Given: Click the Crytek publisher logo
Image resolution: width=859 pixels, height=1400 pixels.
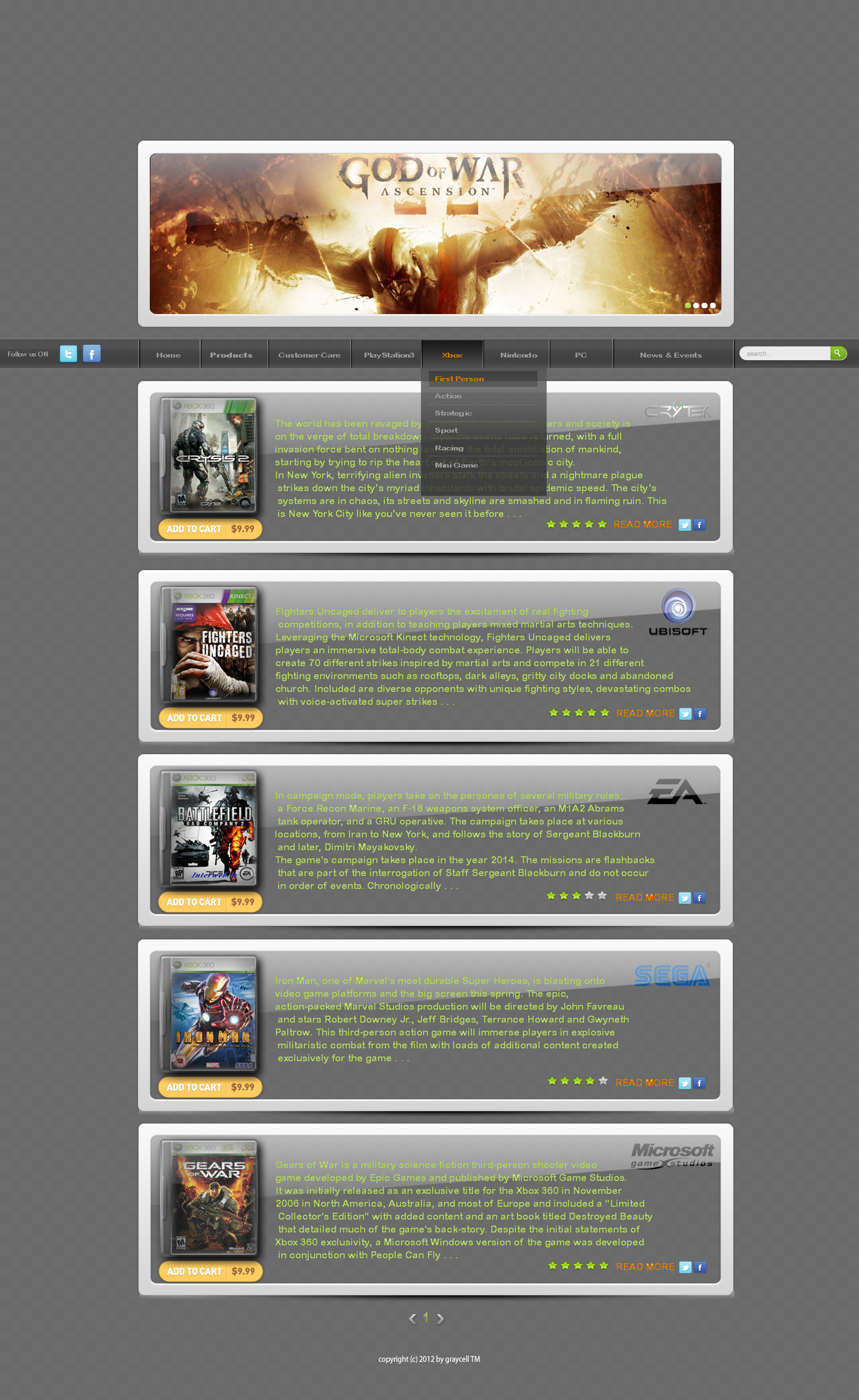Looking at the screenshot, I should [678, 409].
